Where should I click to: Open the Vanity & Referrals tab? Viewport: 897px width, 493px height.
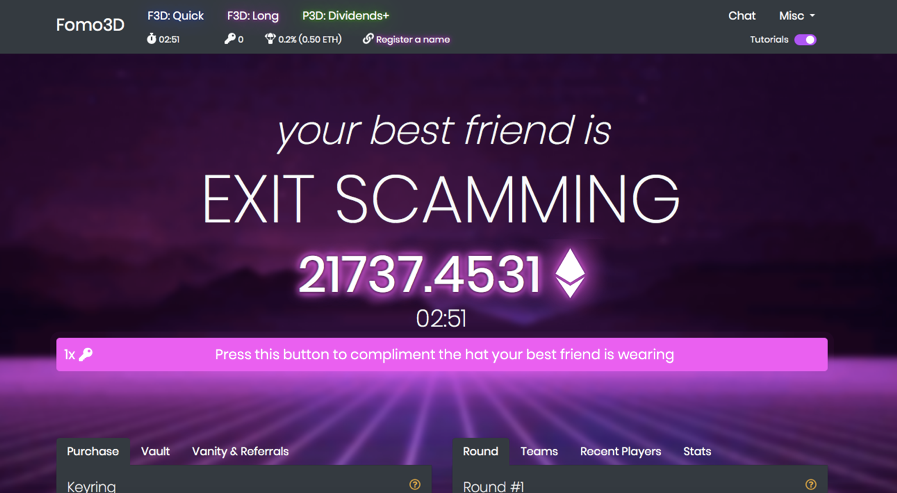point(240,451)
